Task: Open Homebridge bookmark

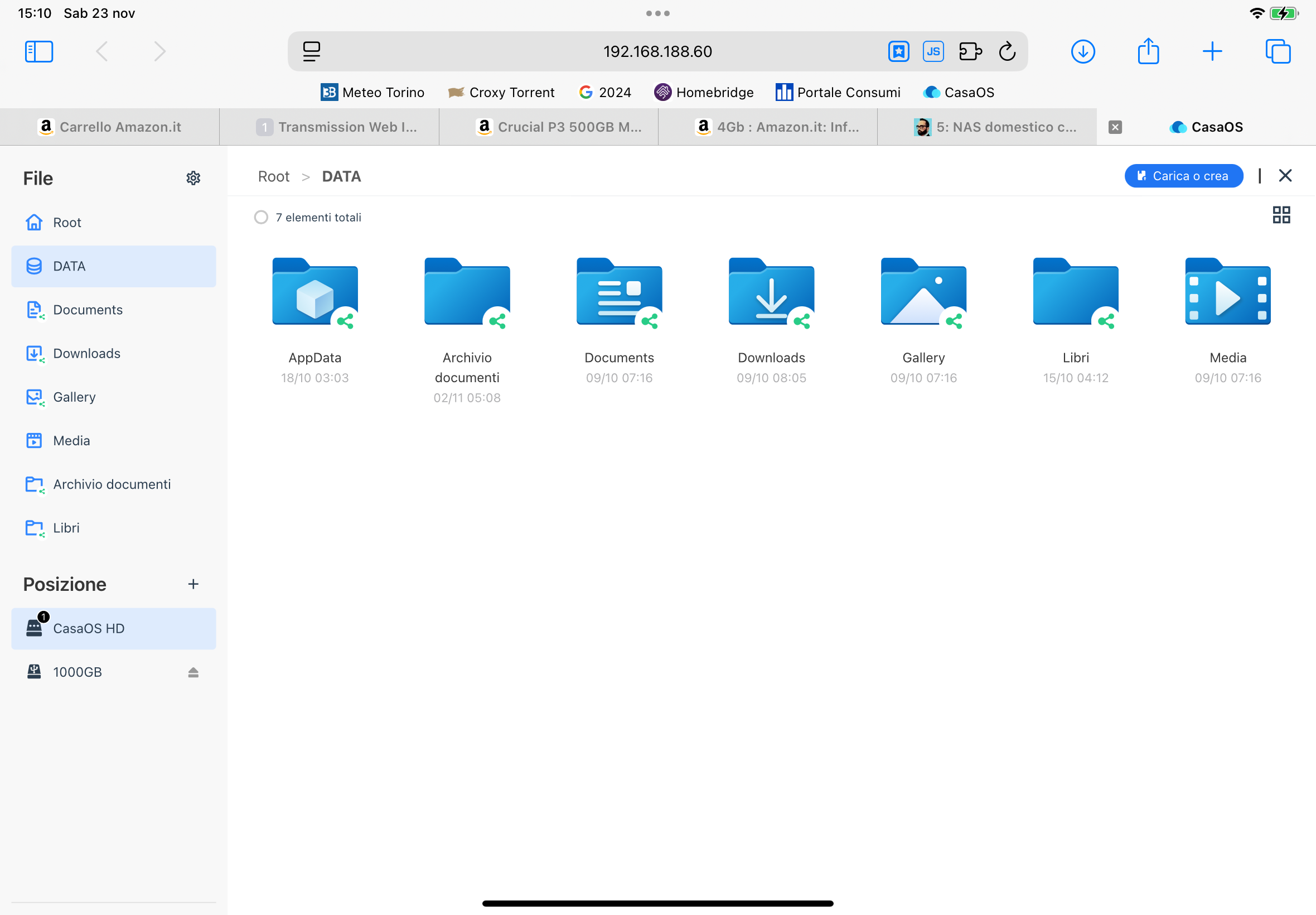Action: tap(704, 92)
